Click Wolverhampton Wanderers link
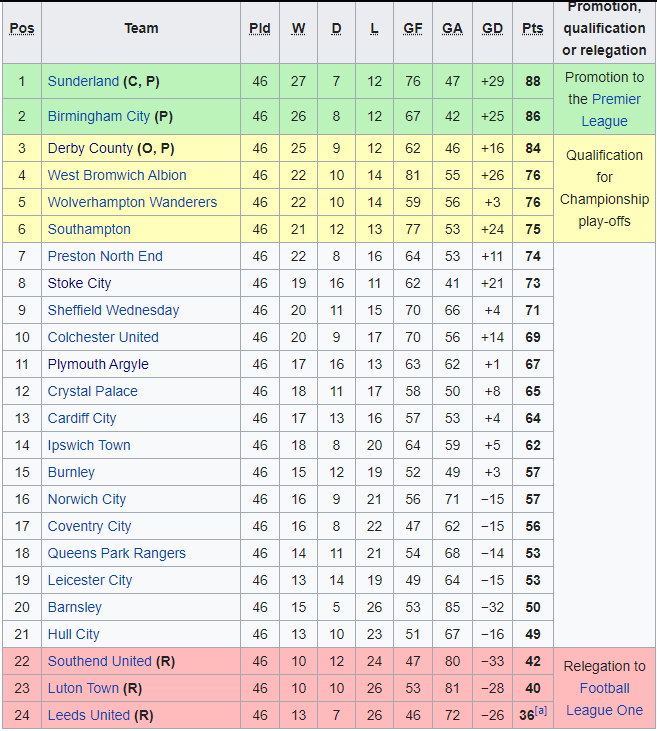Viewport: 657px width, 731px height. coord(132,202)
